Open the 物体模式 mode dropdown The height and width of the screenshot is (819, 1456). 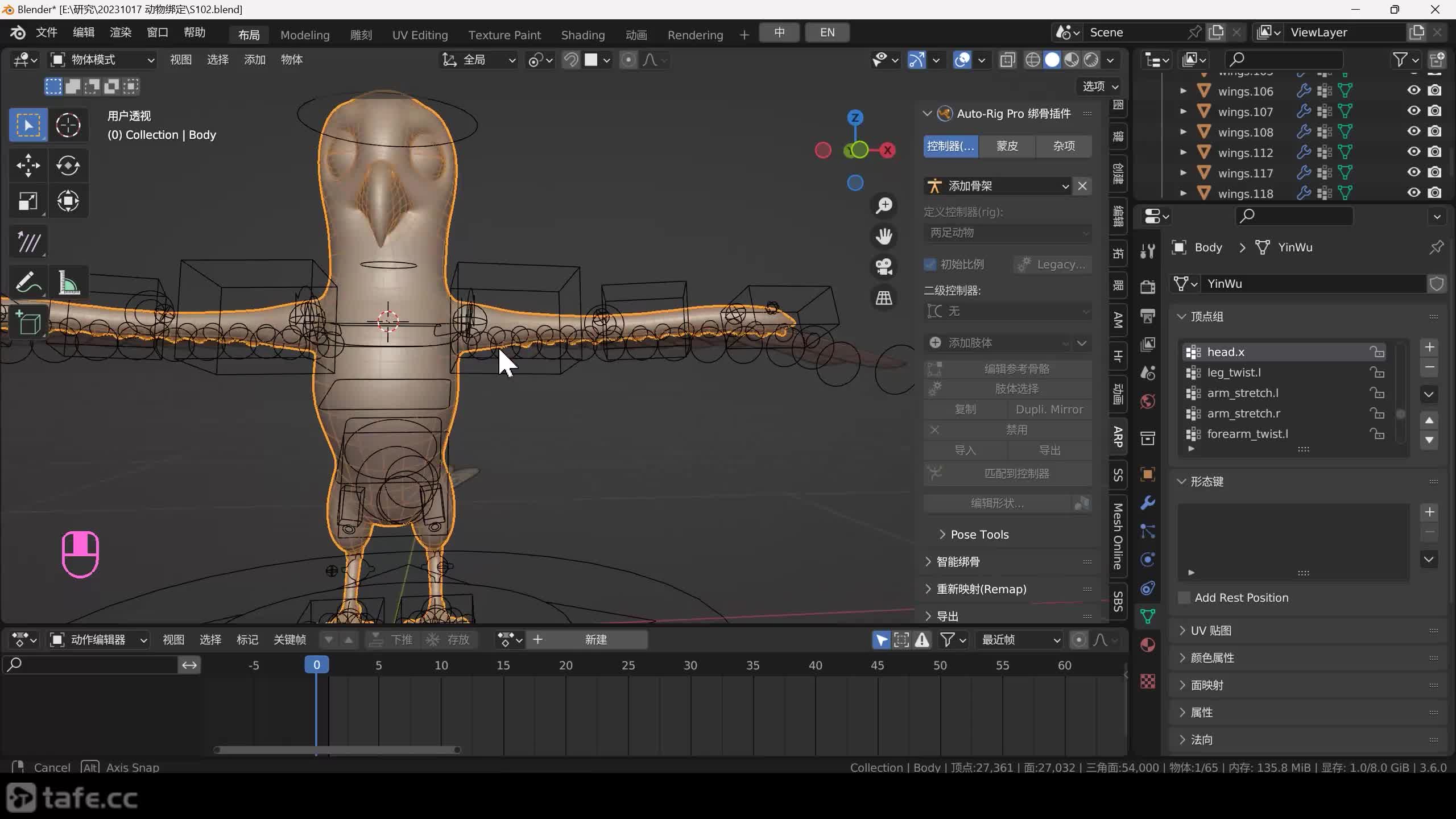pyautogui.click(x=102, y=60)
